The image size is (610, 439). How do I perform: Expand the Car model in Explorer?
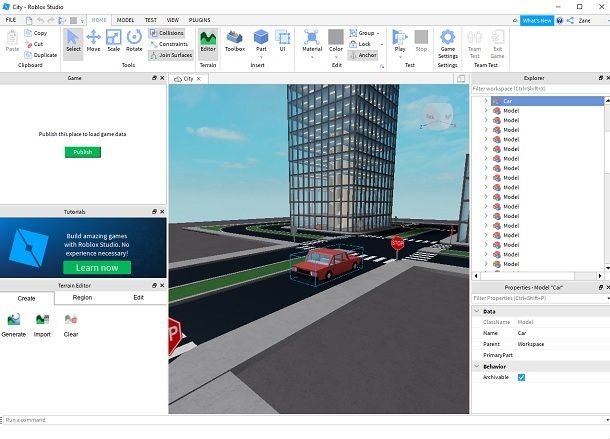[486, 101]
